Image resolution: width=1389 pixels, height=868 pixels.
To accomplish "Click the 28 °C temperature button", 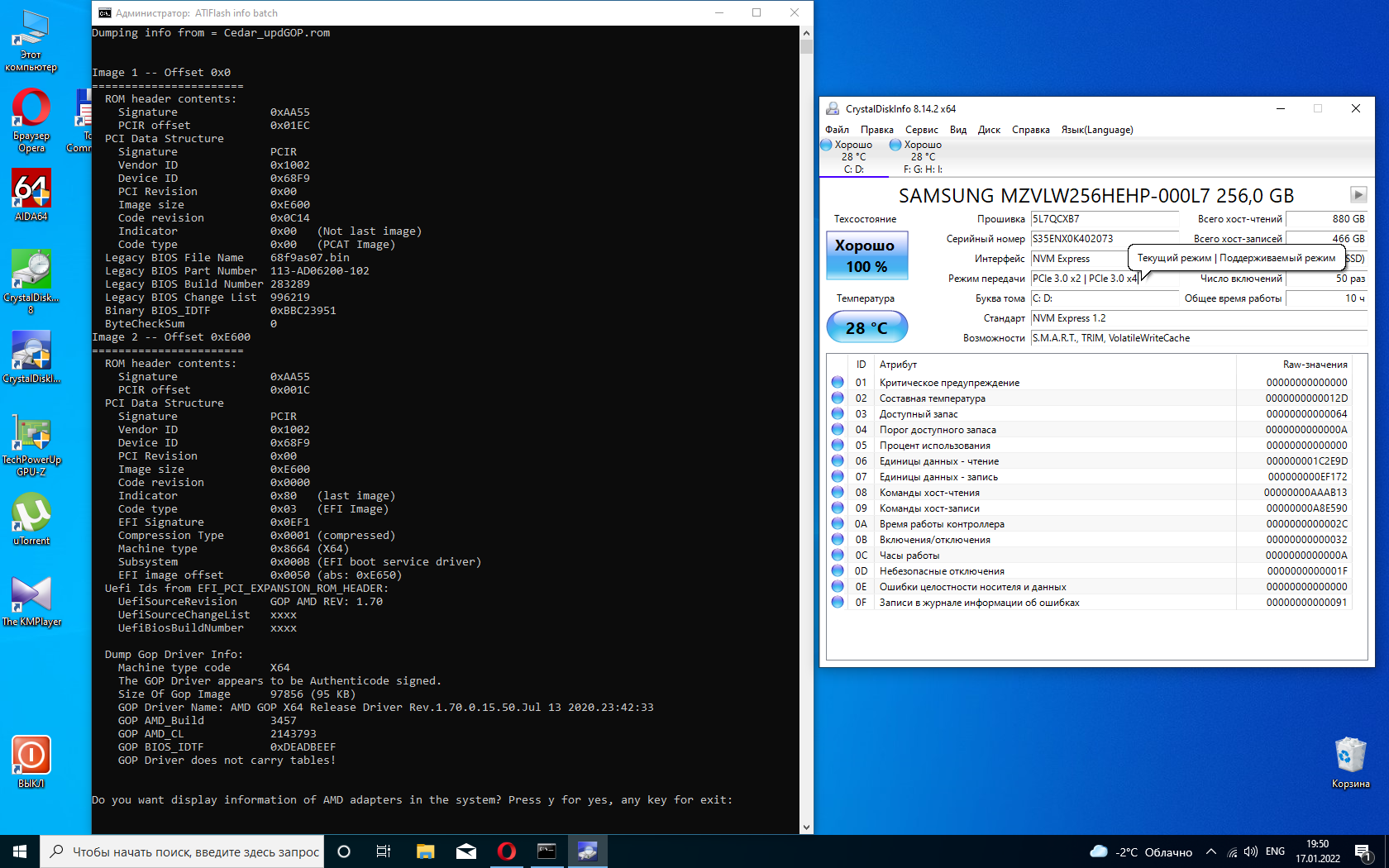I will pos(866,327).
